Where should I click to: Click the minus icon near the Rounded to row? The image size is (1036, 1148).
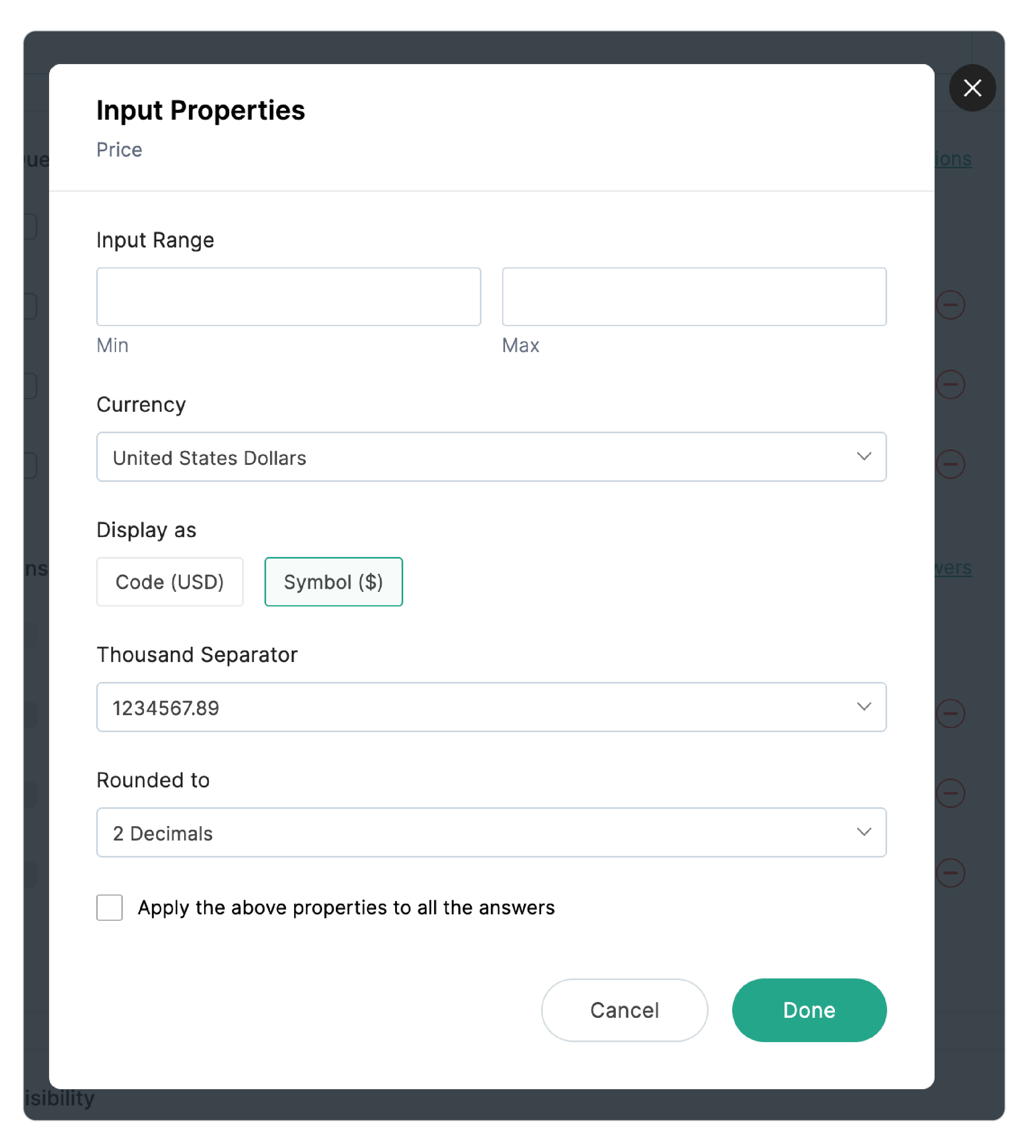click(x=950, y=793)
